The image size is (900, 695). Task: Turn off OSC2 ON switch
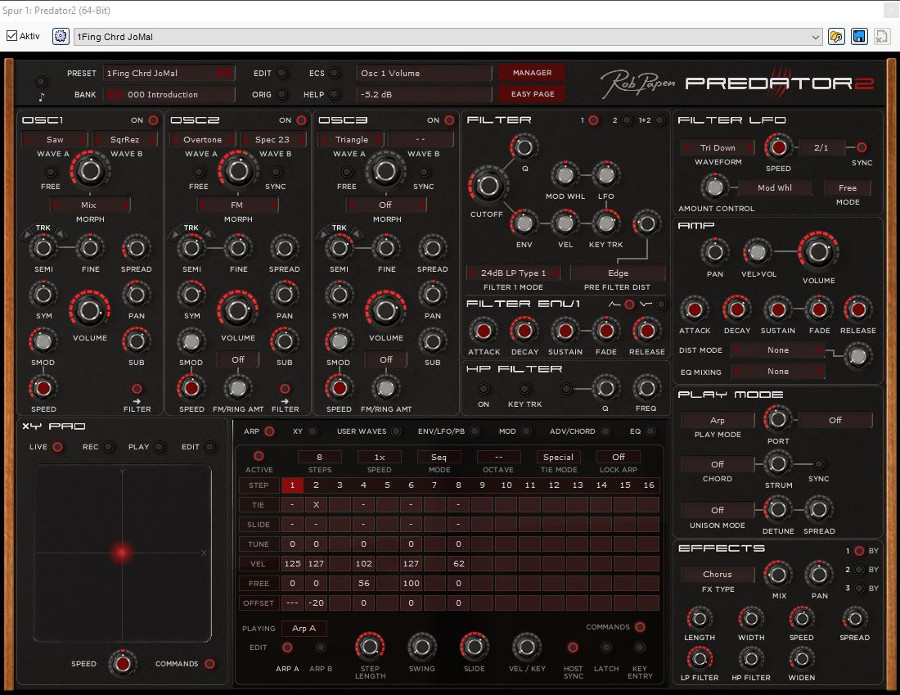pyautogui.click(x=301, y=121)
